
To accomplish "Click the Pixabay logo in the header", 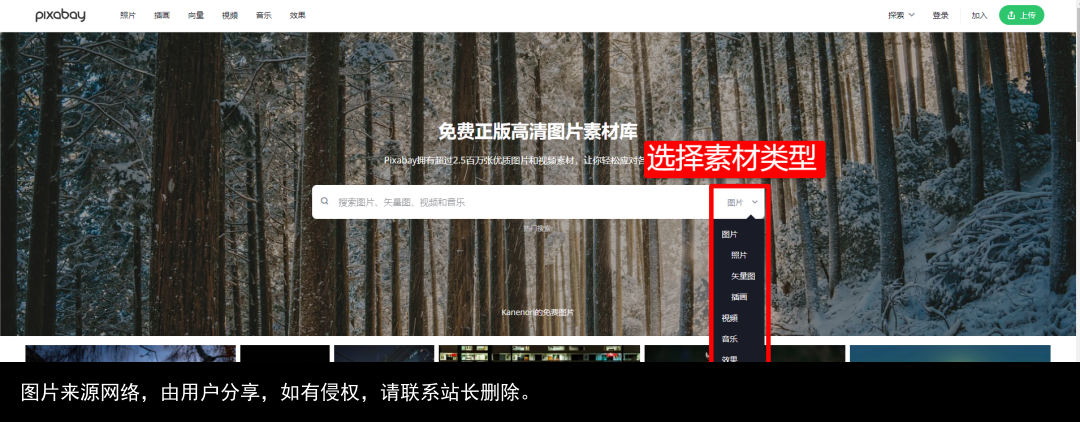I will pos(61,15).
